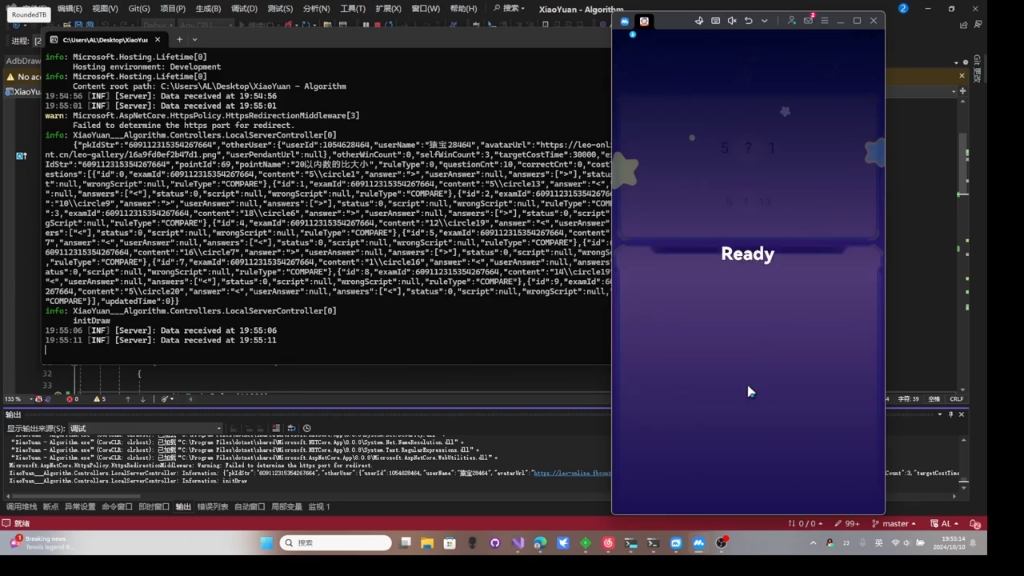Switch to the 监视 1 watch tab
The height and width of the screenshot is (576, 1024).
coord(319,507)
